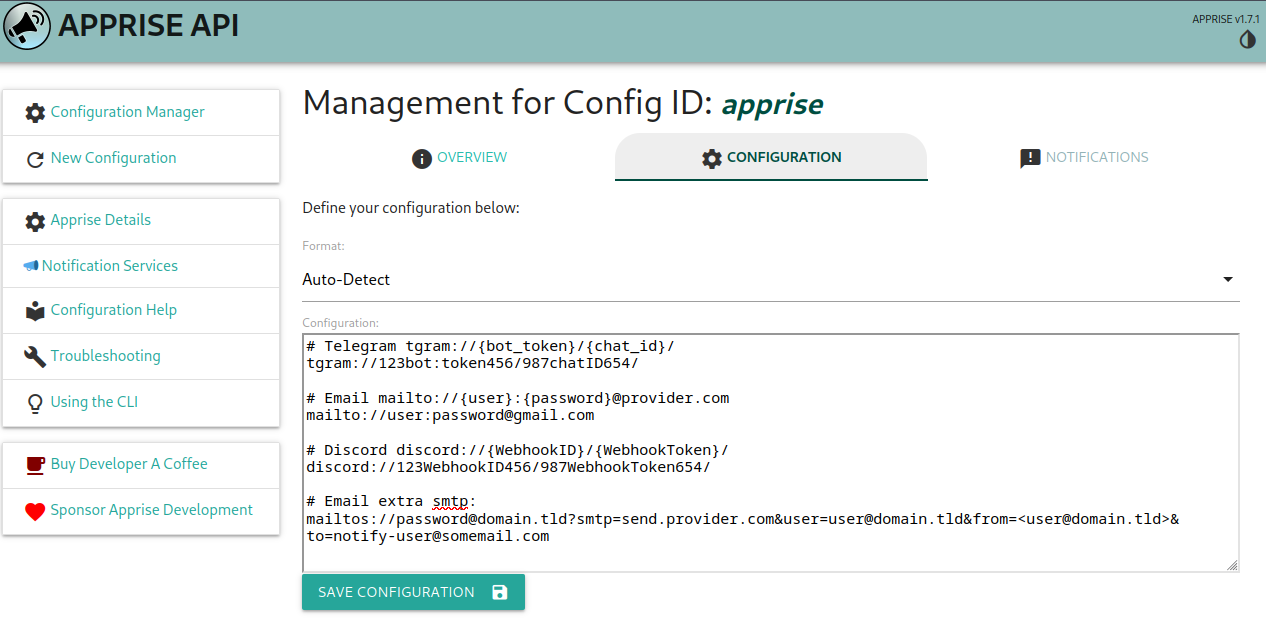This screenshot has width=1266, height=620.
Task: Click the Buy Developer A Coffee cup icon
Action: (35, 464)
